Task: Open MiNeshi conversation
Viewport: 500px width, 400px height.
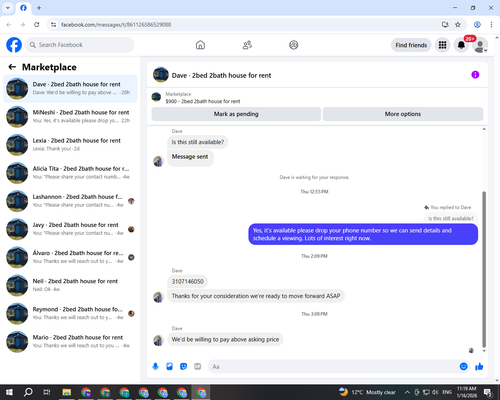Action: [x=70, y=116]
